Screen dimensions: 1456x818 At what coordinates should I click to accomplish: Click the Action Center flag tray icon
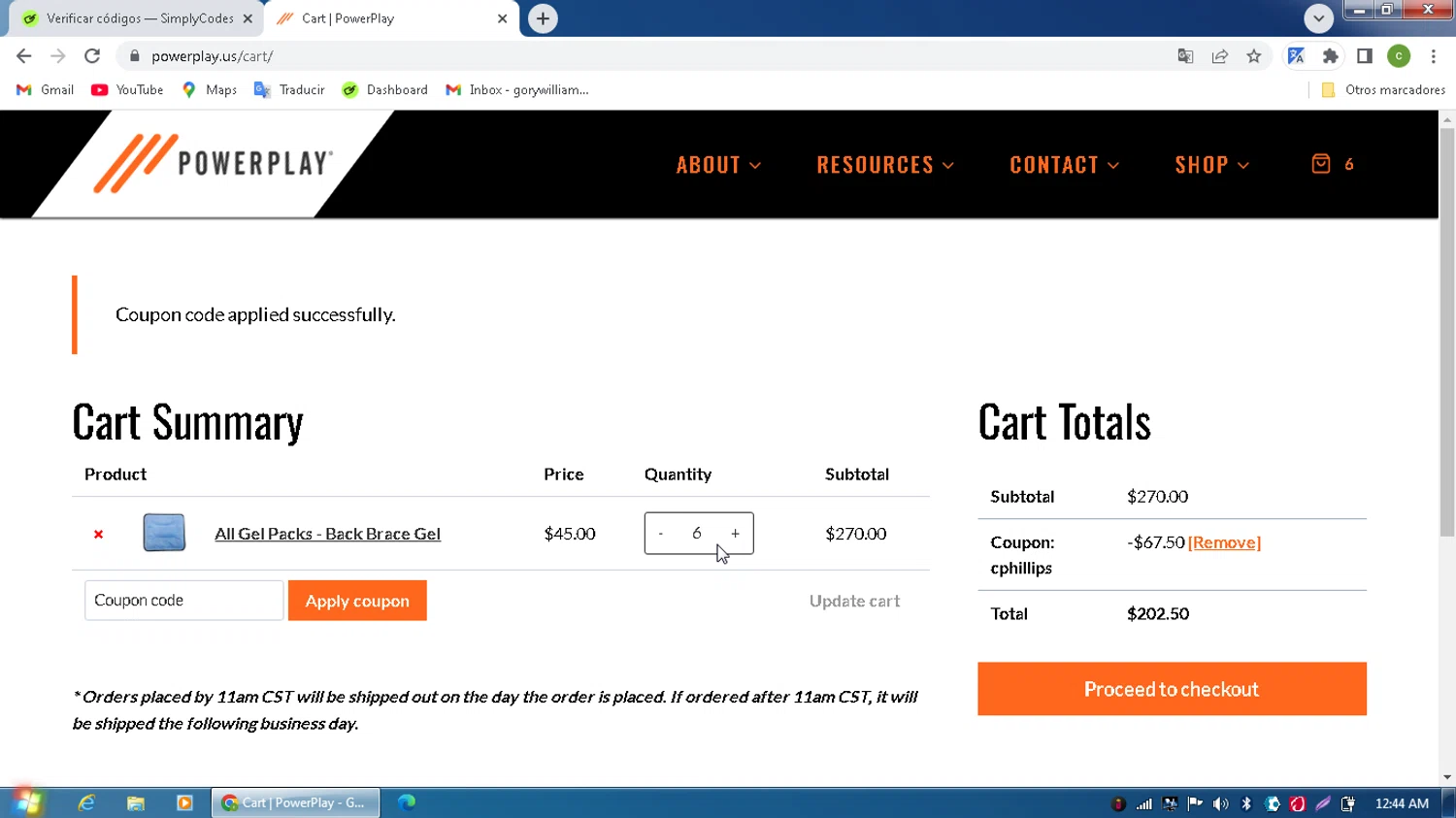pos(1195,803)
